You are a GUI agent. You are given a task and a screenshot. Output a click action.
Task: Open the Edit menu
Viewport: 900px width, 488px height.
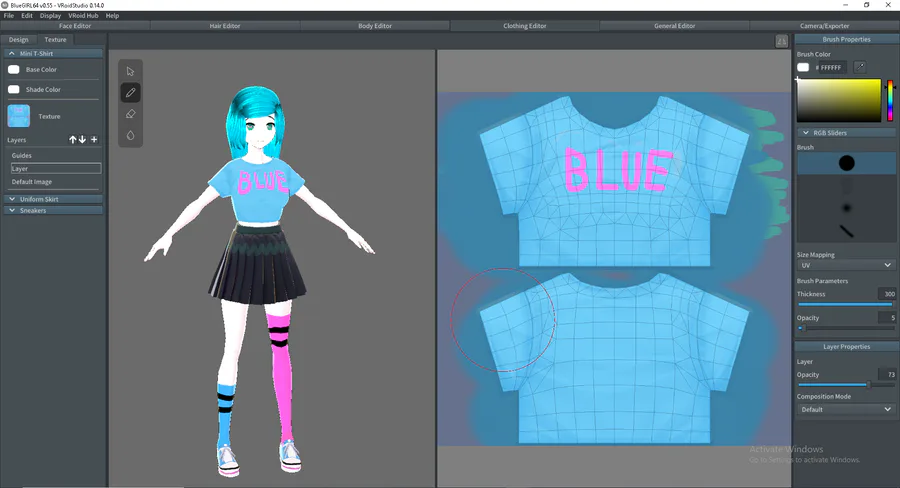pos(27,16)
